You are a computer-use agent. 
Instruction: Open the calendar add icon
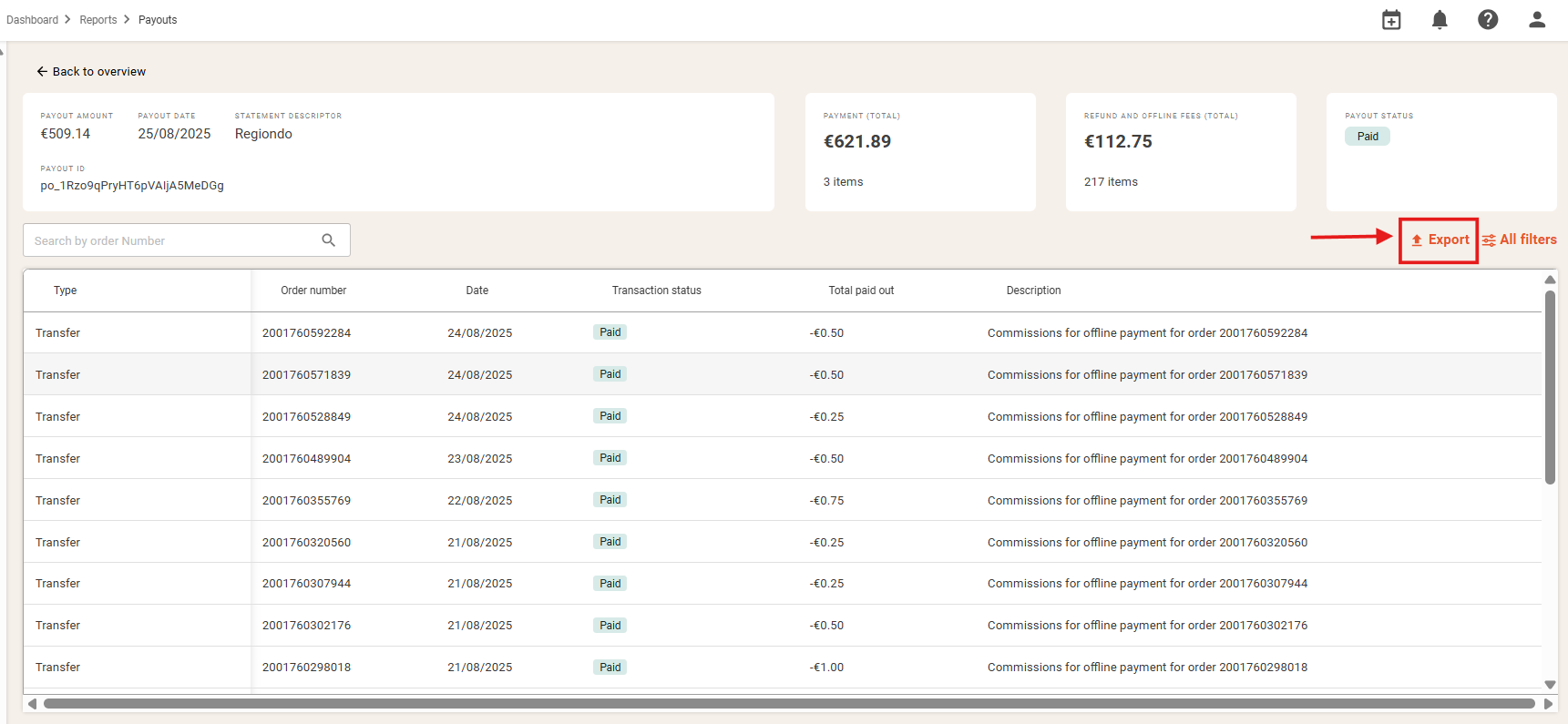(1391, 20)
